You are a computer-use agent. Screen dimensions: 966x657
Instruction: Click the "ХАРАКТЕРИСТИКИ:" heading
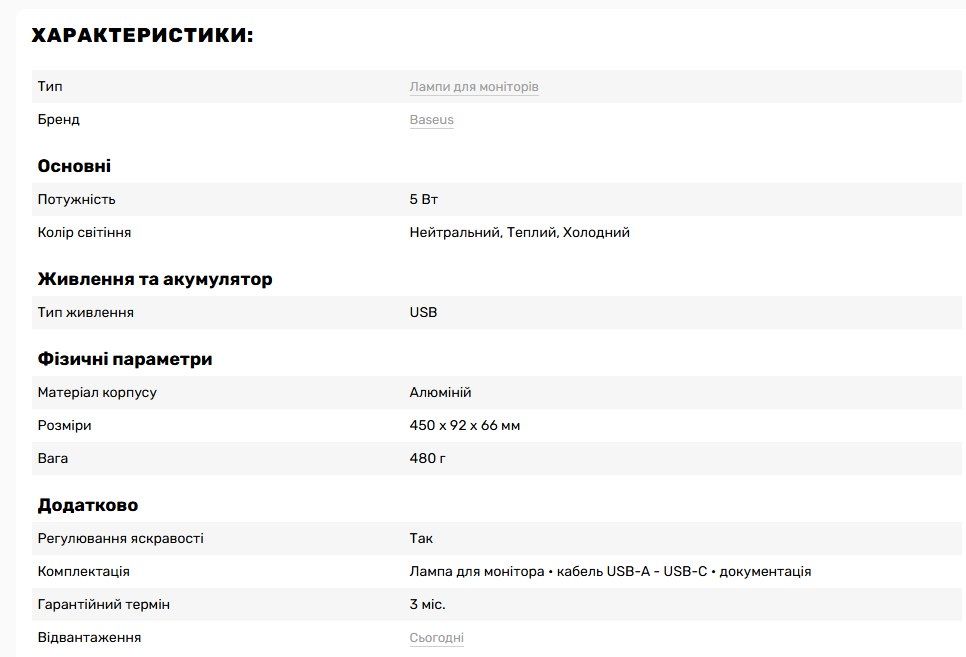point(143,36)
